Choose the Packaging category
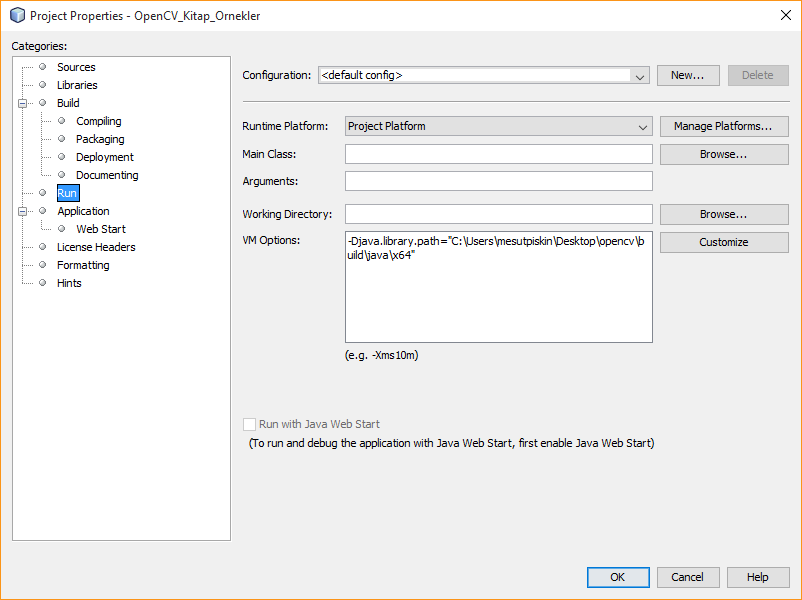802x600 pixels. (x=100, y=139)
